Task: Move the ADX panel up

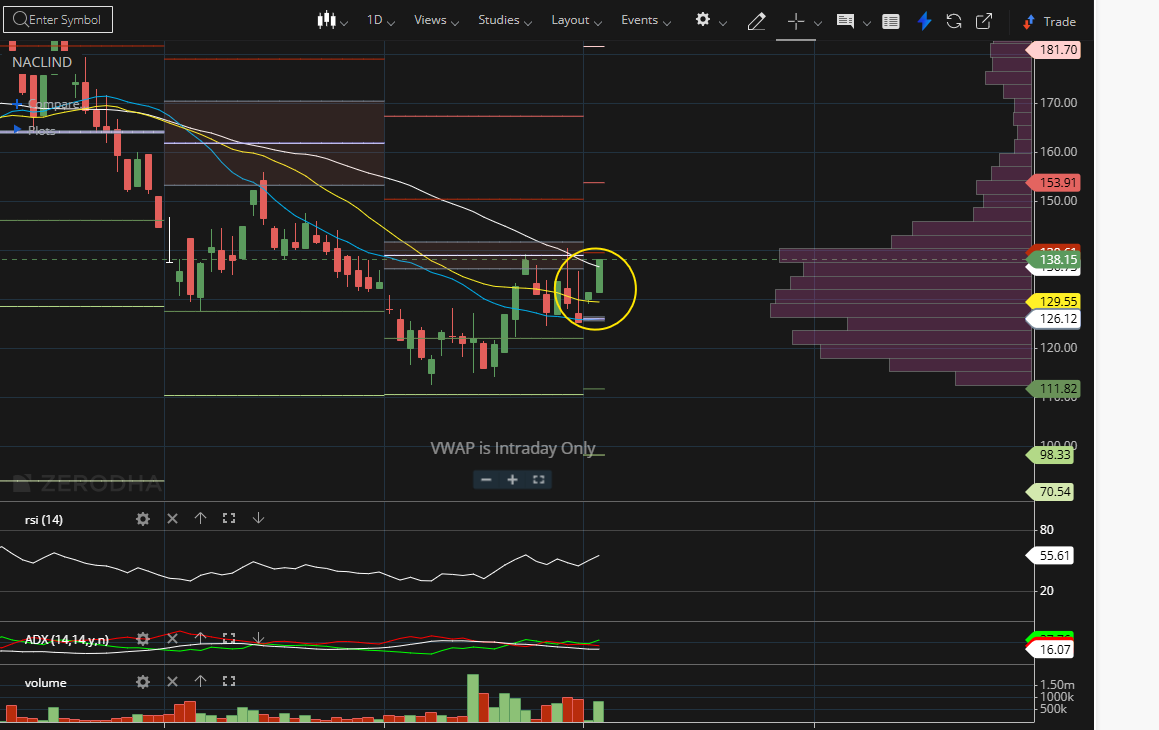Action: (x=200, y=638)
